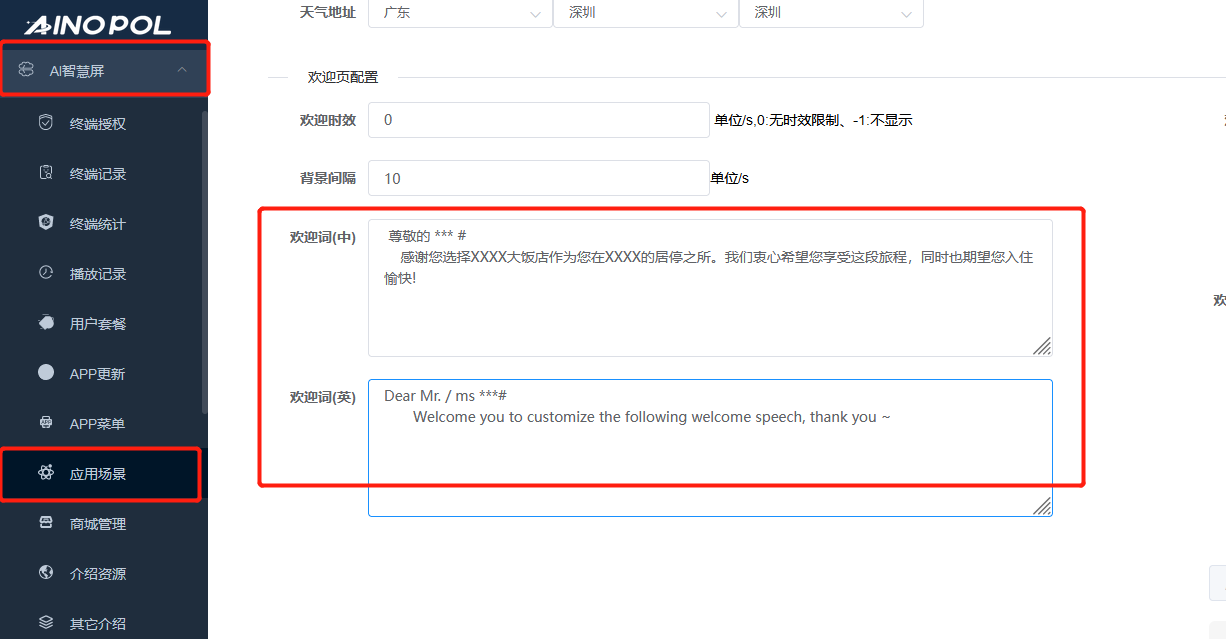Viewport: 1226px width, 639px height.
Task: Click the clipboard icon beside 终端记录
Action: (46, 173)
